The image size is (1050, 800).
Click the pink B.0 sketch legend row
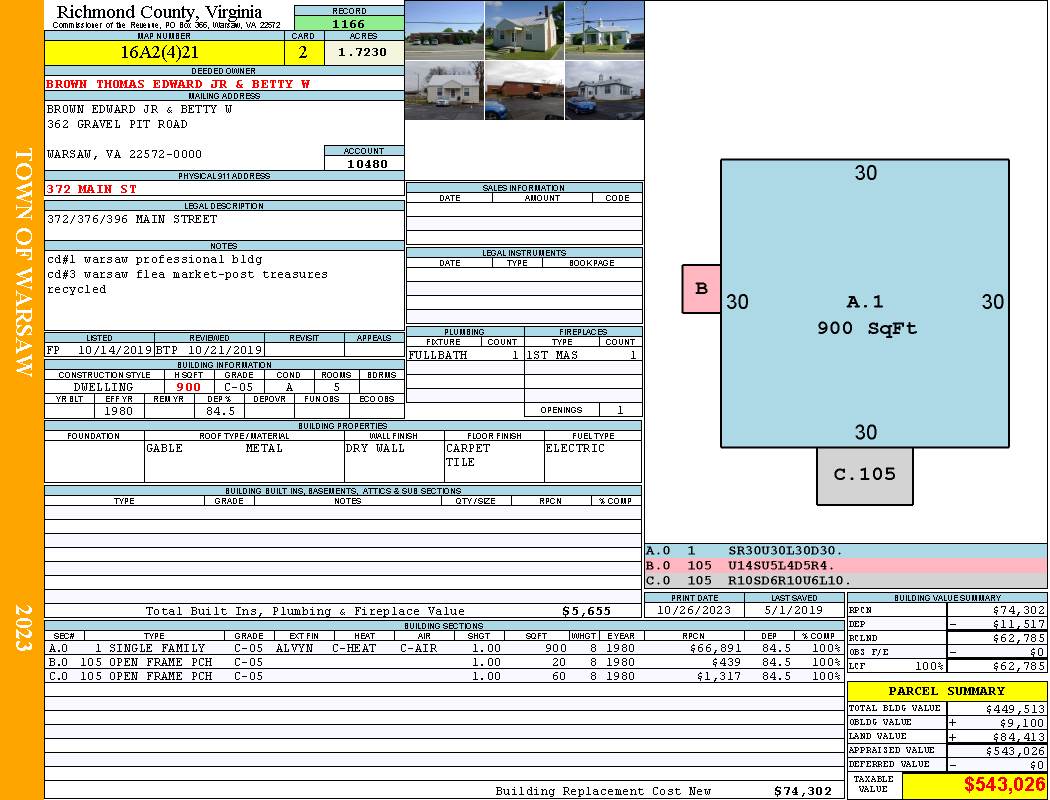click(845, 565)
